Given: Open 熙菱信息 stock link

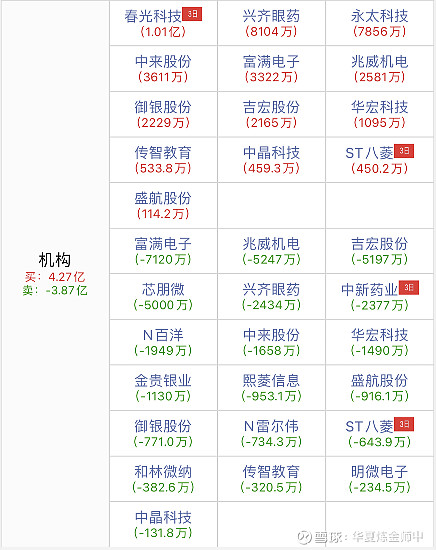Looking at the screenshot, I should 271,381.
